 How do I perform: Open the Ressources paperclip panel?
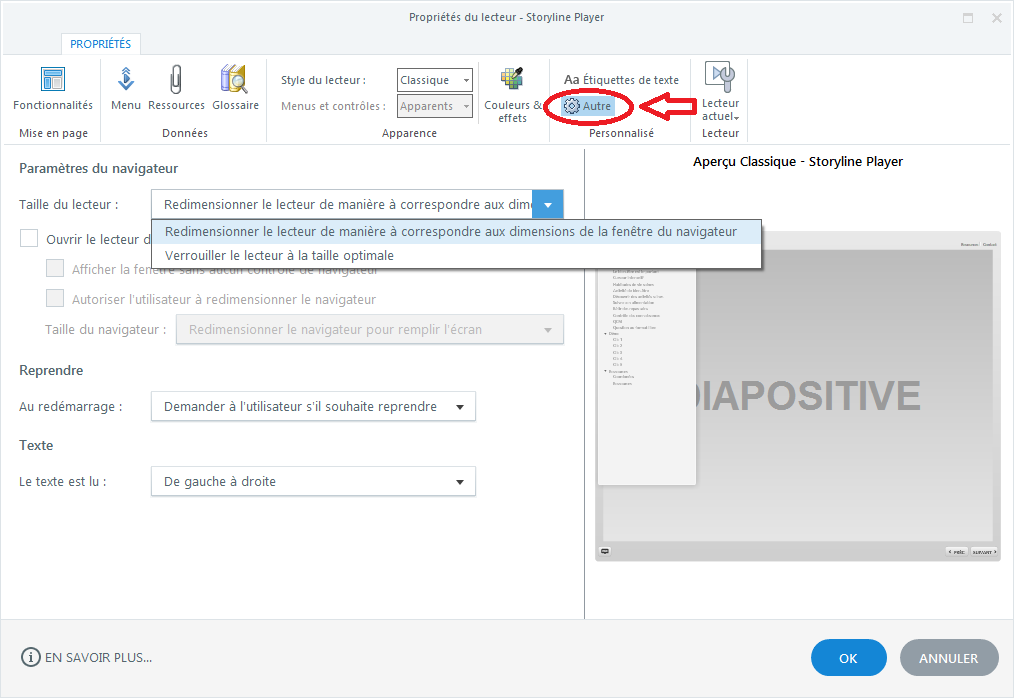[176, 88]
